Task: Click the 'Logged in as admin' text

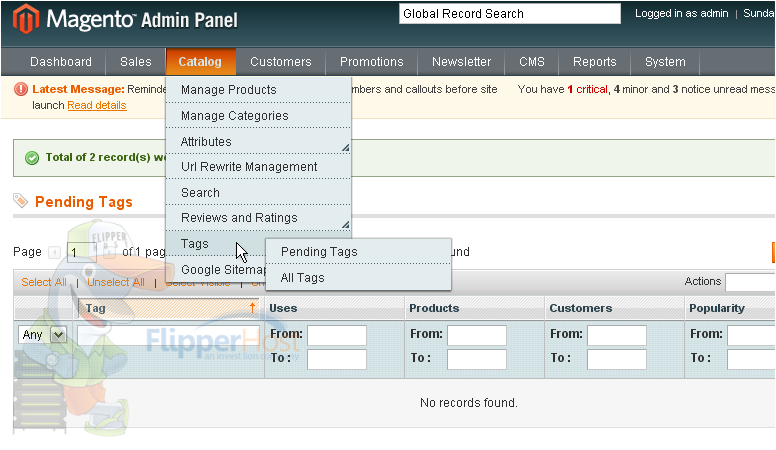Action: pos(681,13)
